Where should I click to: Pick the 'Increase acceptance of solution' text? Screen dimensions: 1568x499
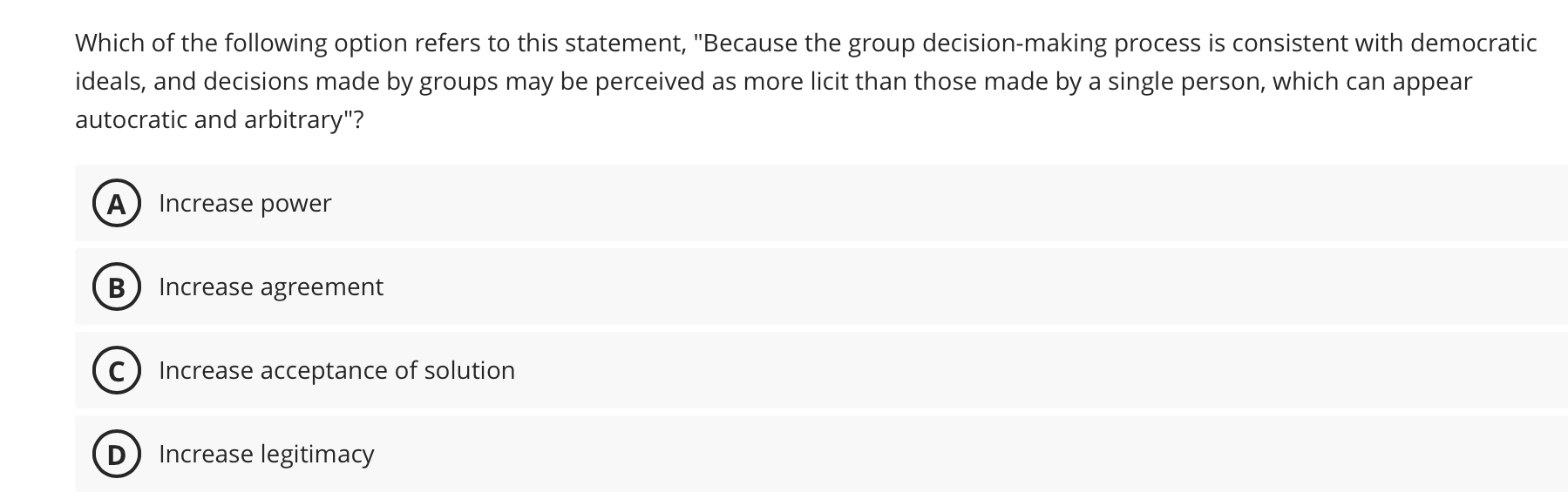336,371
